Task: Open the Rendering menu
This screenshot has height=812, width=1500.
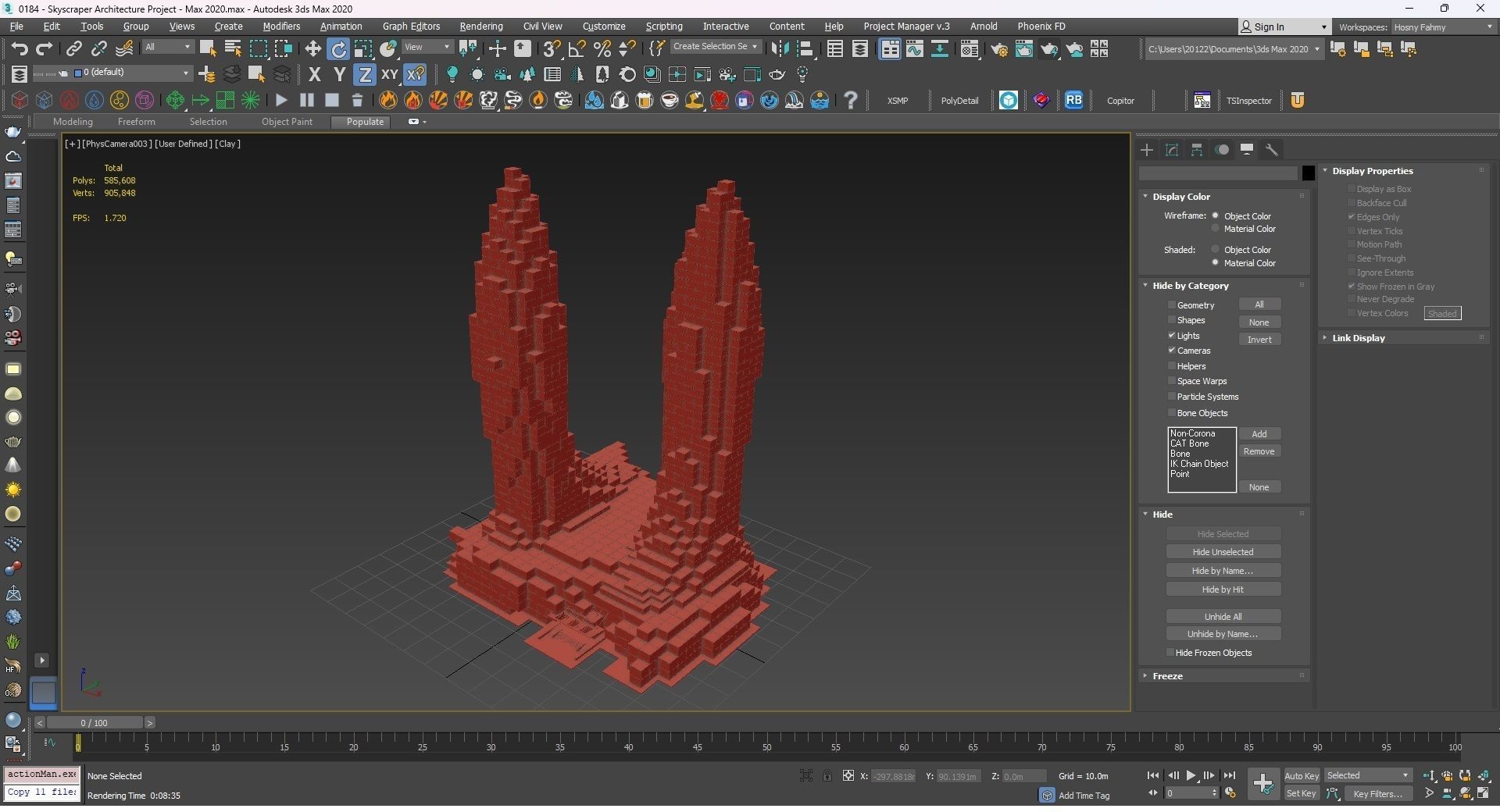Action: 480,27
